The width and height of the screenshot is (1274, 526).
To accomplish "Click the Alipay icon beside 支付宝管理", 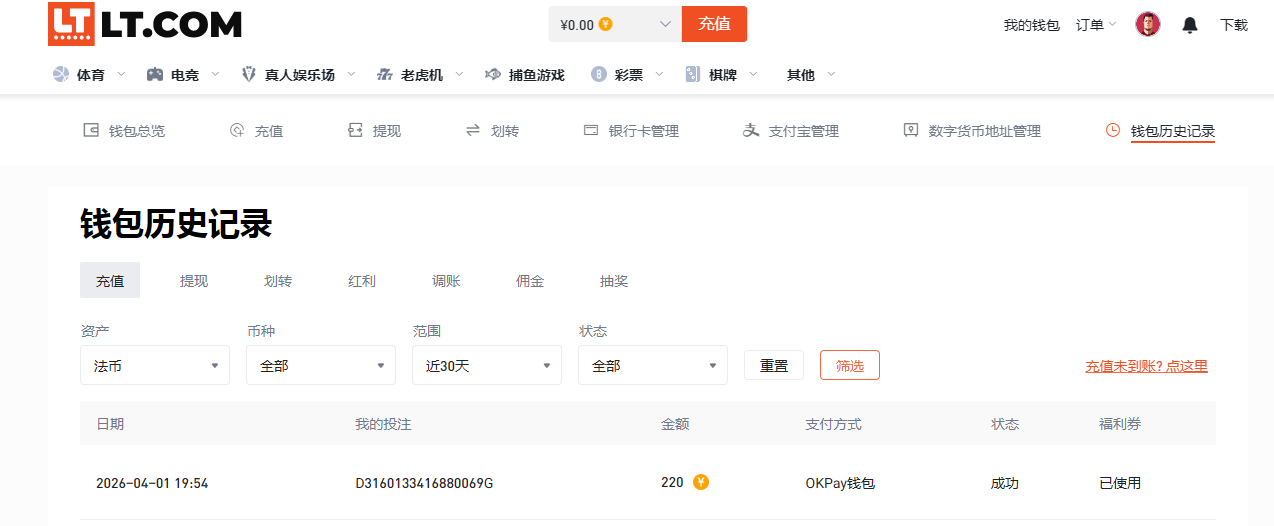I will (x=751, y=130).
